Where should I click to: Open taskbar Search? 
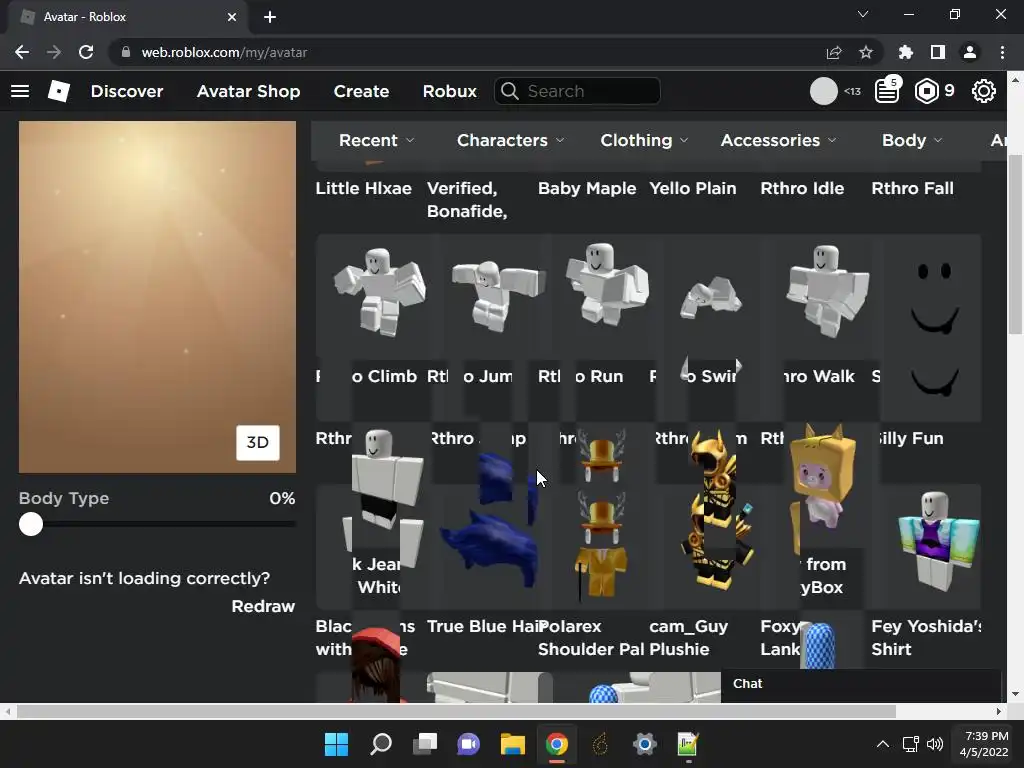pos(381,744)
